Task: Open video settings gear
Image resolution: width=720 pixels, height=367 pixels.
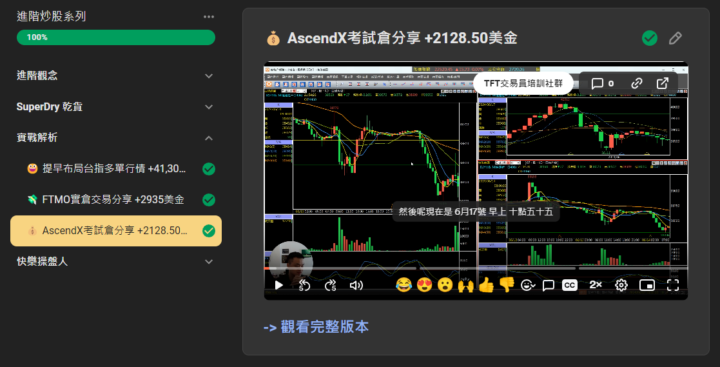Action: click(621, 285)
